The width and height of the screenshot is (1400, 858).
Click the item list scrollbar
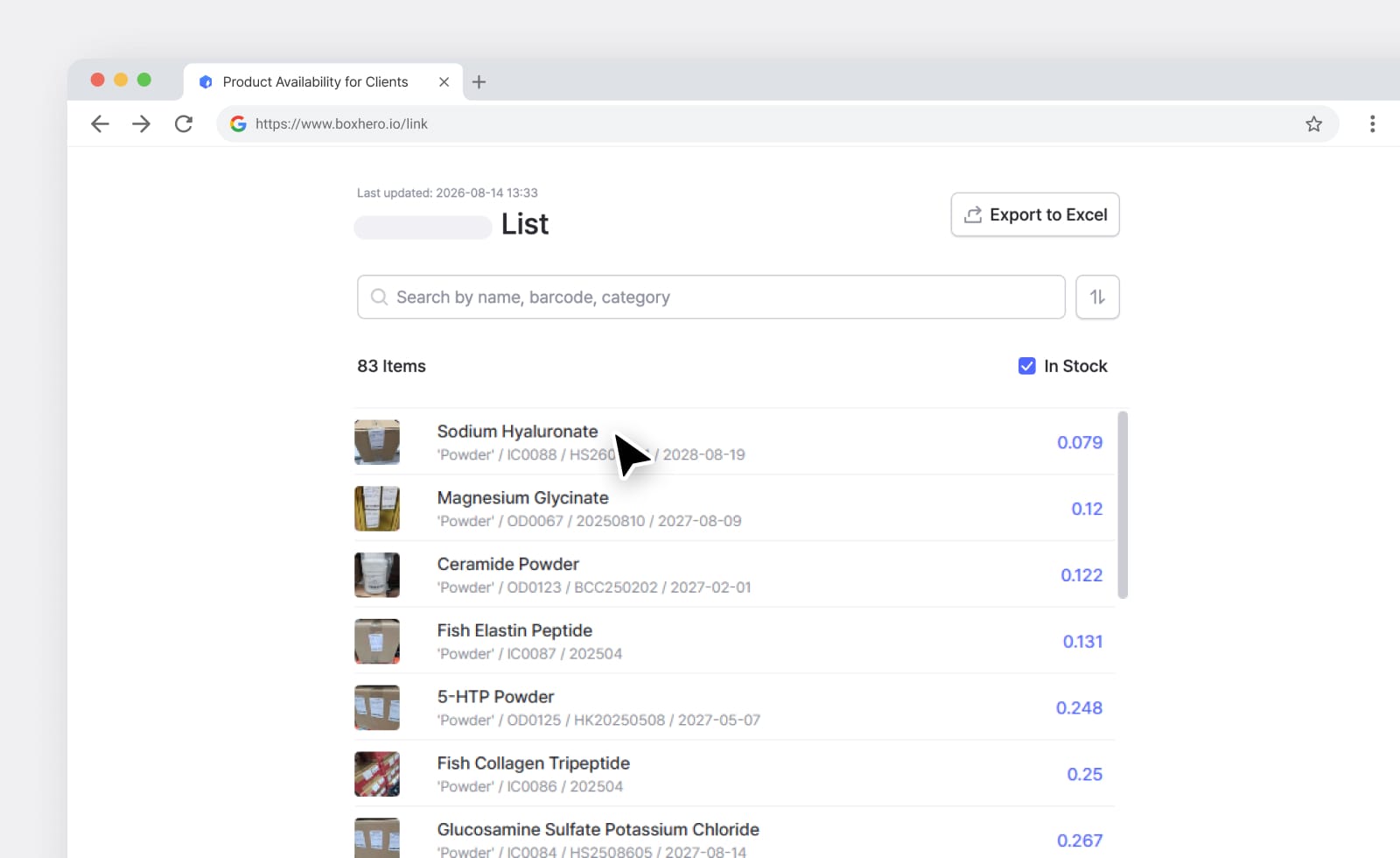click(1123, 505)
